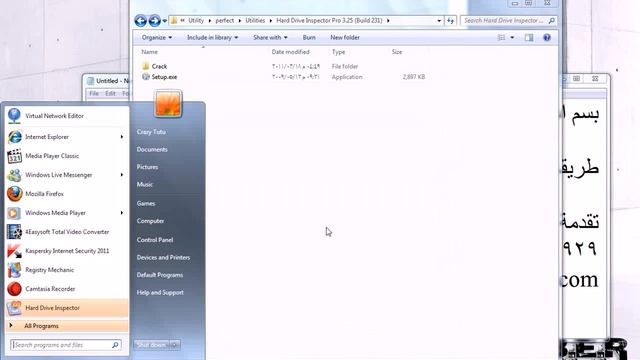Open the Organize dropdown menu
The width and height of the screenshot is (640, 360).
(157, 38)
